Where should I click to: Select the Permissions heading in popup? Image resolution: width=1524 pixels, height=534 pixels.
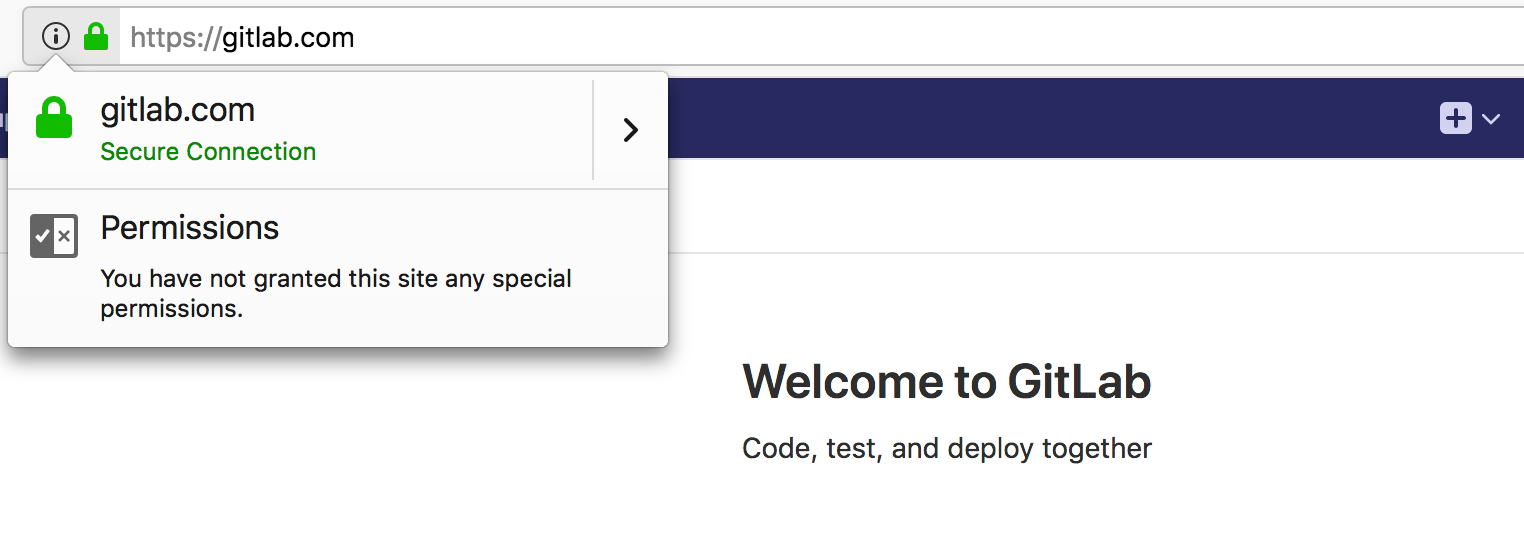tap(190, 228)
